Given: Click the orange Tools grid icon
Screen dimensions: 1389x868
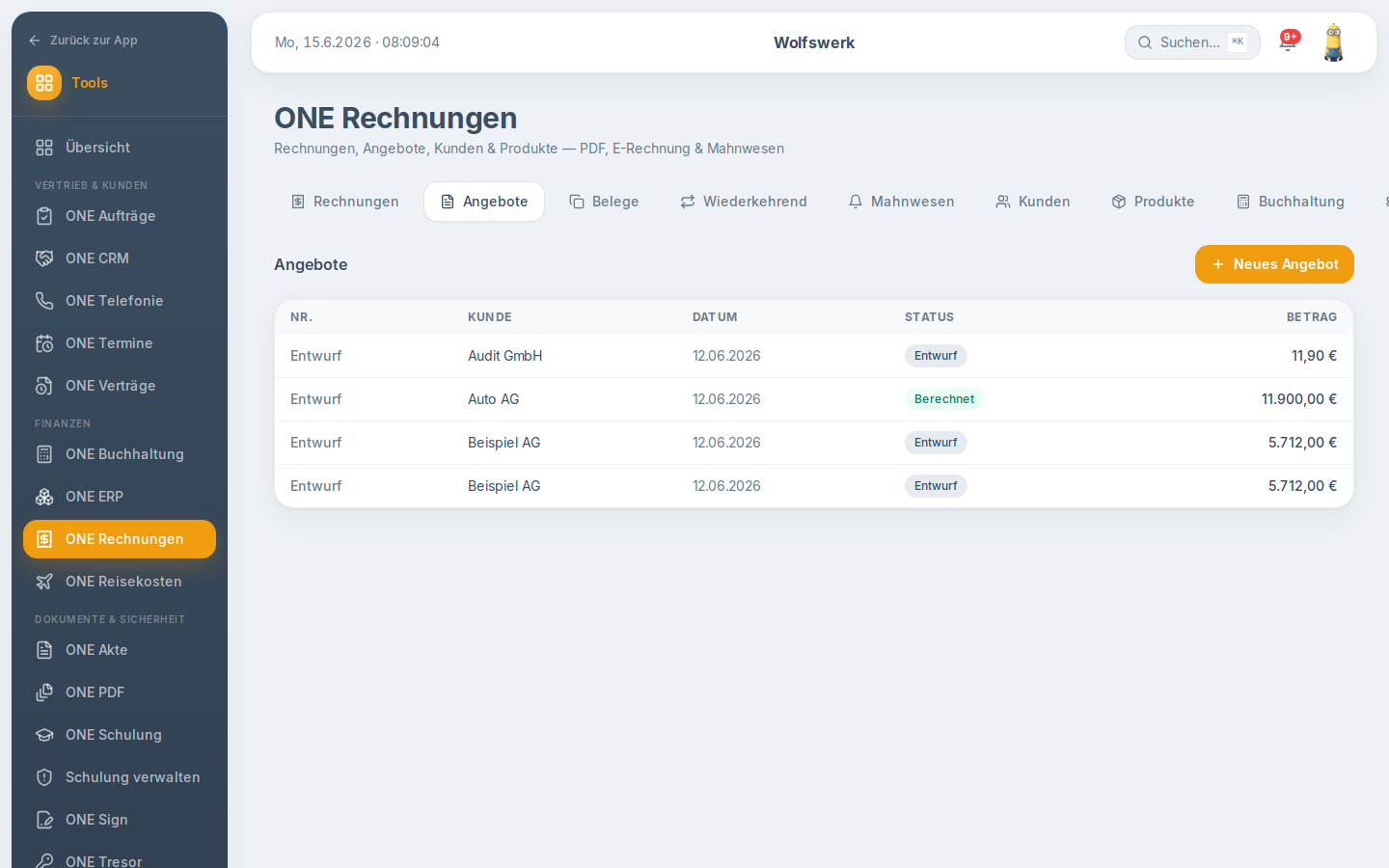Looking at the screenshot, I should coord(44,83).
